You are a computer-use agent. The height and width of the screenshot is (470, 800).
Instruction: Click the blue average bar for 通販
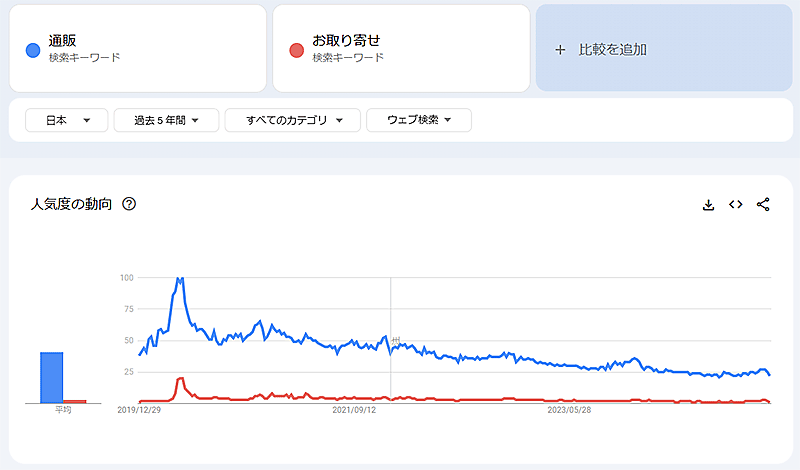52,377
